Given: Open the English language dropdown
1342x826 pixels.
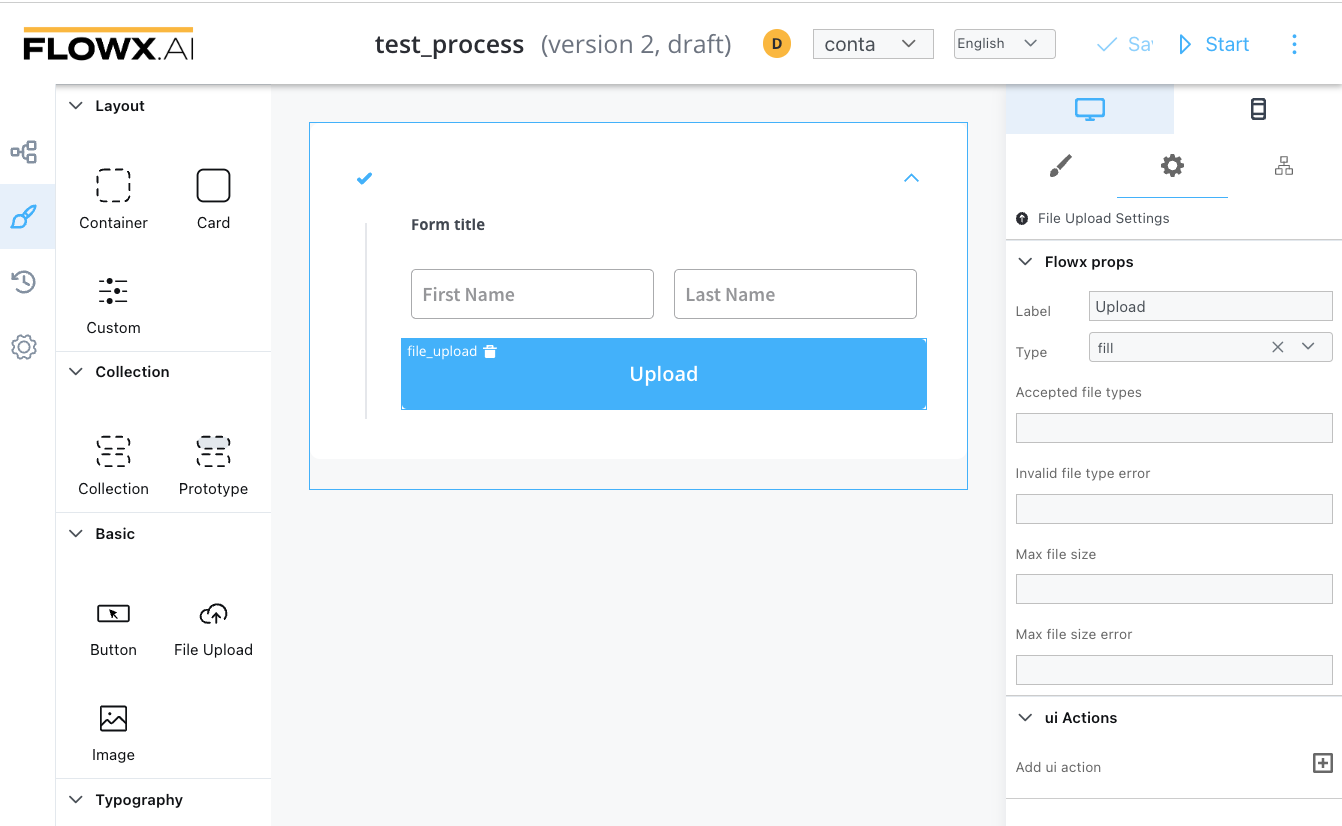Looking at the screenshot, I should coord(1004,44).
